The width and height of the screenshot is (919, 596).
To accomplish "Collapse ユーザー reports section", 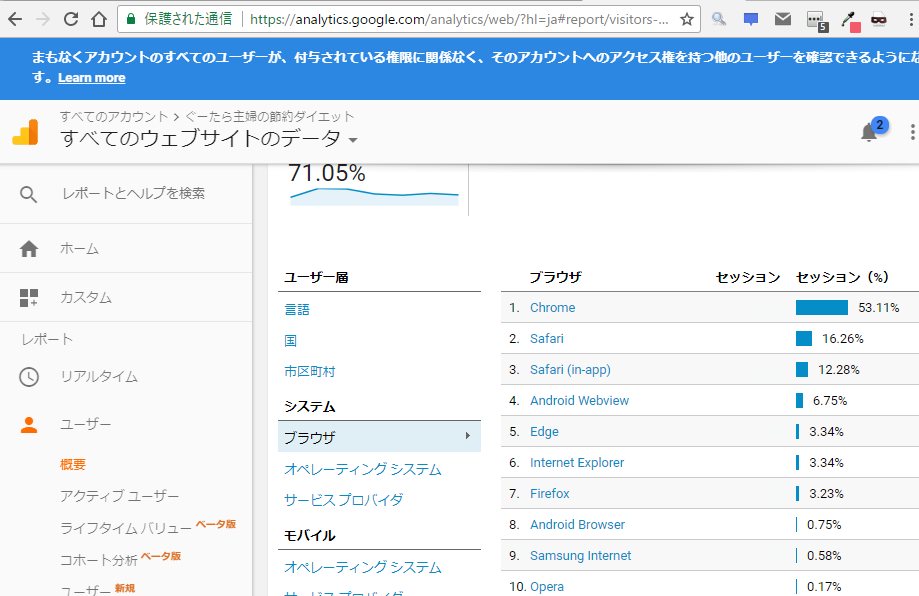I will (85, 424).
